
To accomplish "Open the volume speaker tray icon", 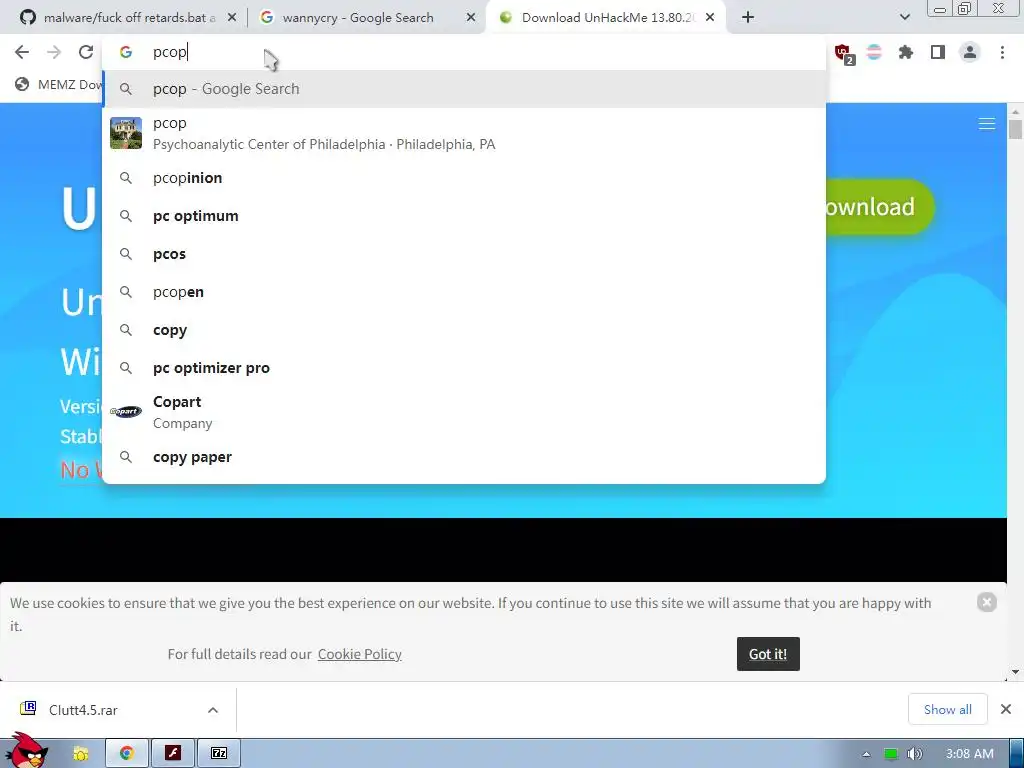I will pyautogui.click(x=915, y=754).
